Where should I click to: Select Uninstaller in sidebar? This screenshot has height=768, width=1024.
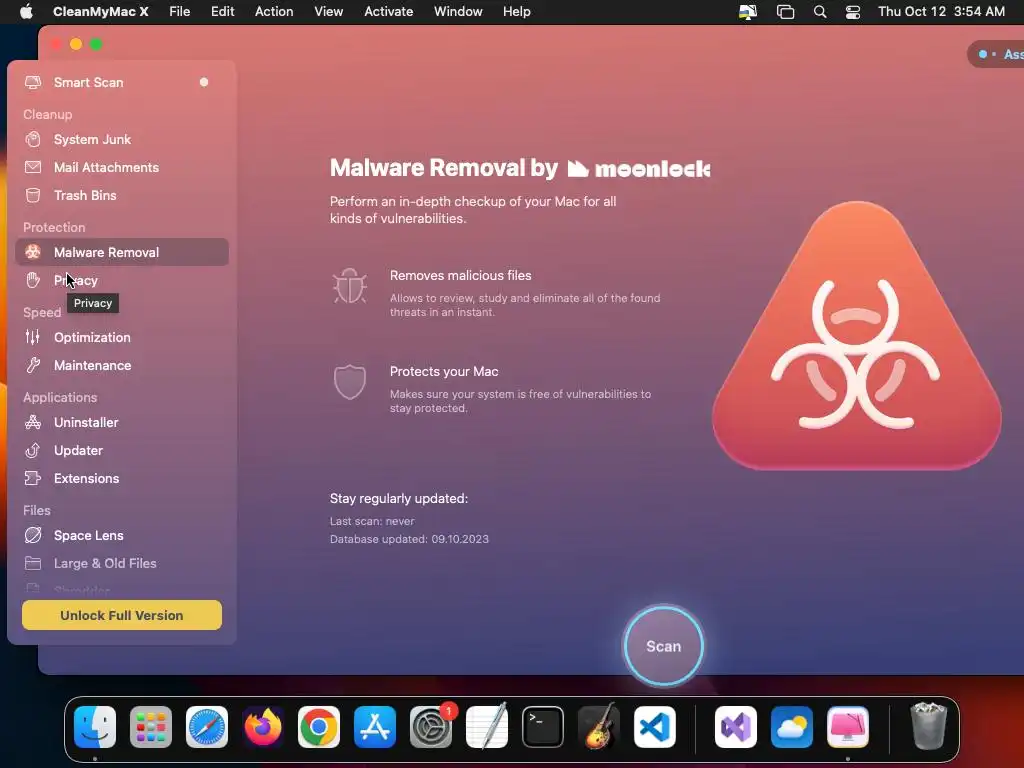[121, 422]
